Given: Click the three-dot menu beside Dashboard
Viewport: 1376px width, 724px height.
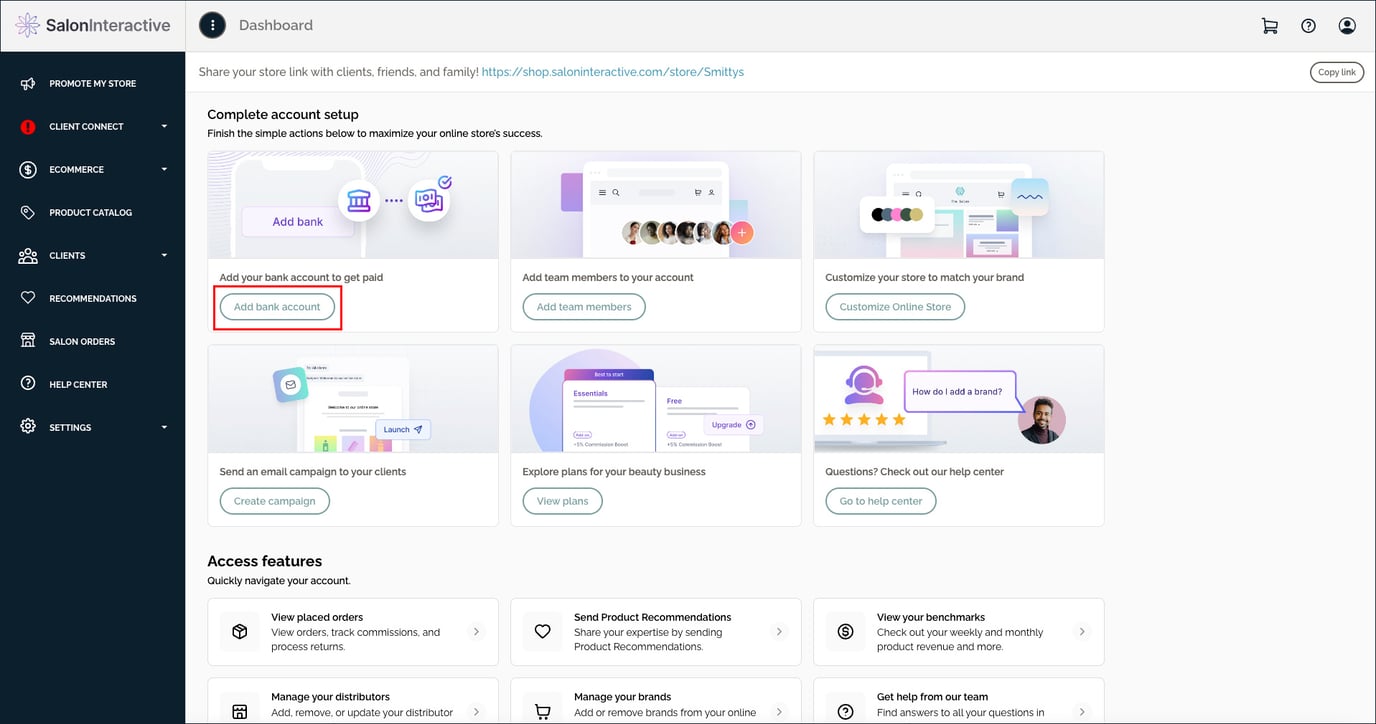Looking at the screenshot, I should tap(212, 26).
